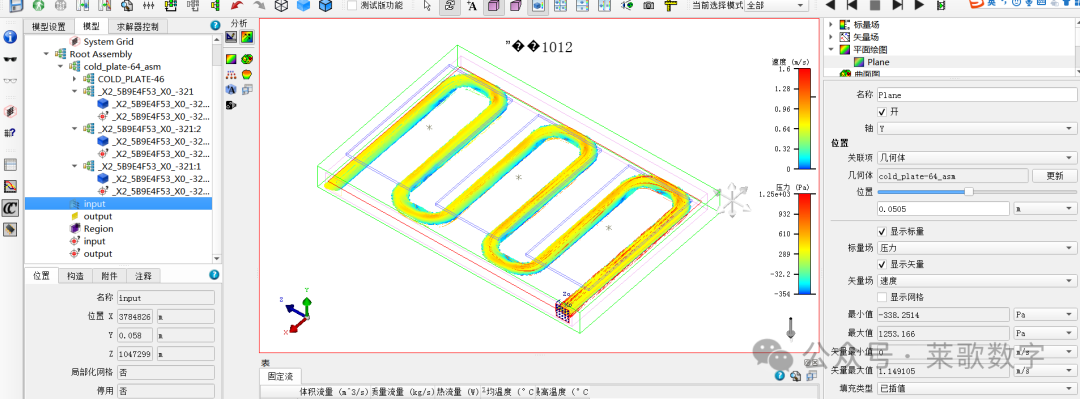Click the particle dots icon in analysis panel
This screenshot has width=1080, height=399.
click(x=231, y=74)
